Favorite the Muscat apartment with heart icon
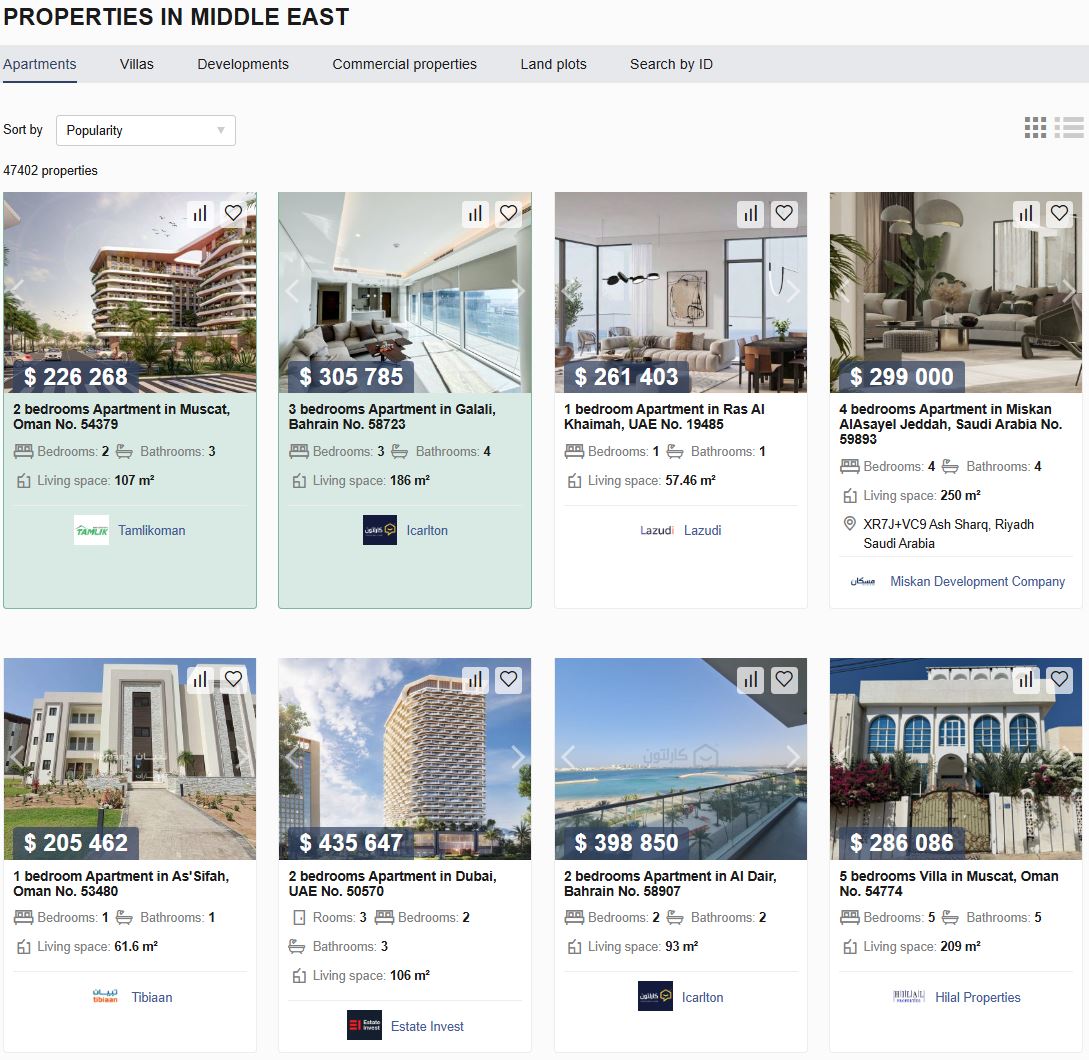The height and width of the screenshot is (1060, 1089). (x=233, y=213)
